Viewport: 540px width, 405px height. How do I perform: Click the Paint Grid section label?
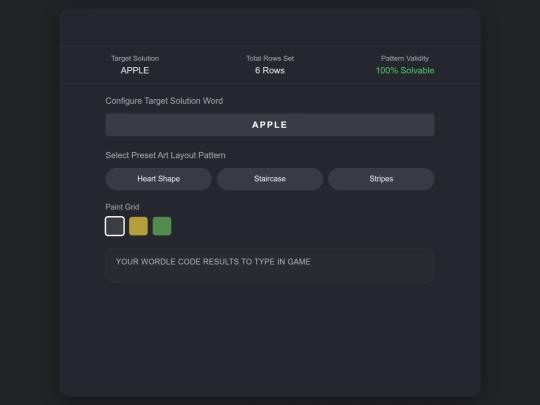(122, 207)
